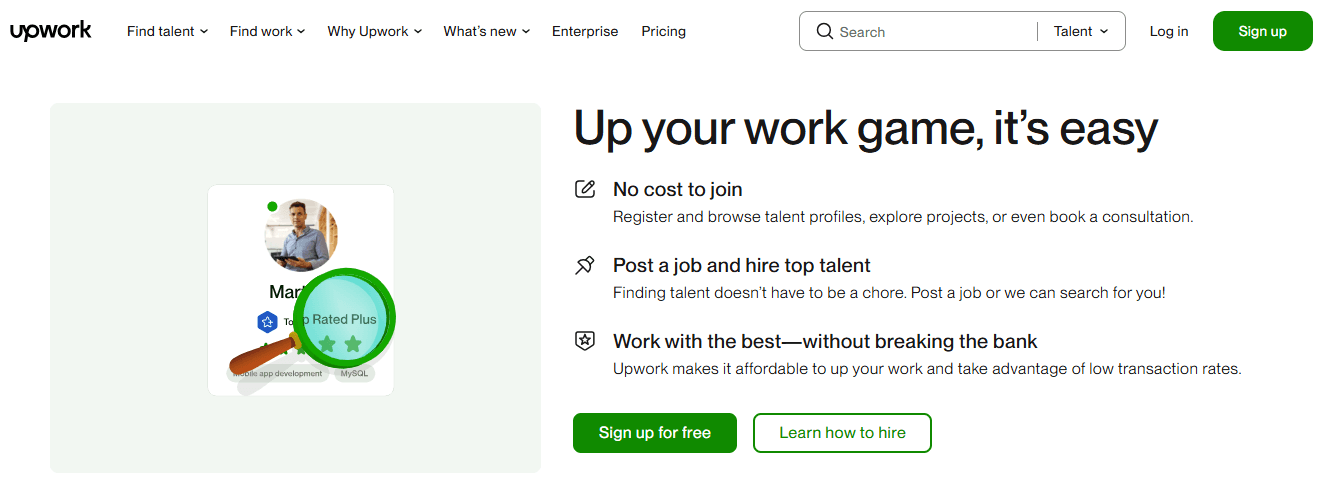The height and width of the screenshot is (489, 1323).
Task: Click the star badge icon beside Work with the best
Action: click(x=585, y=341)
